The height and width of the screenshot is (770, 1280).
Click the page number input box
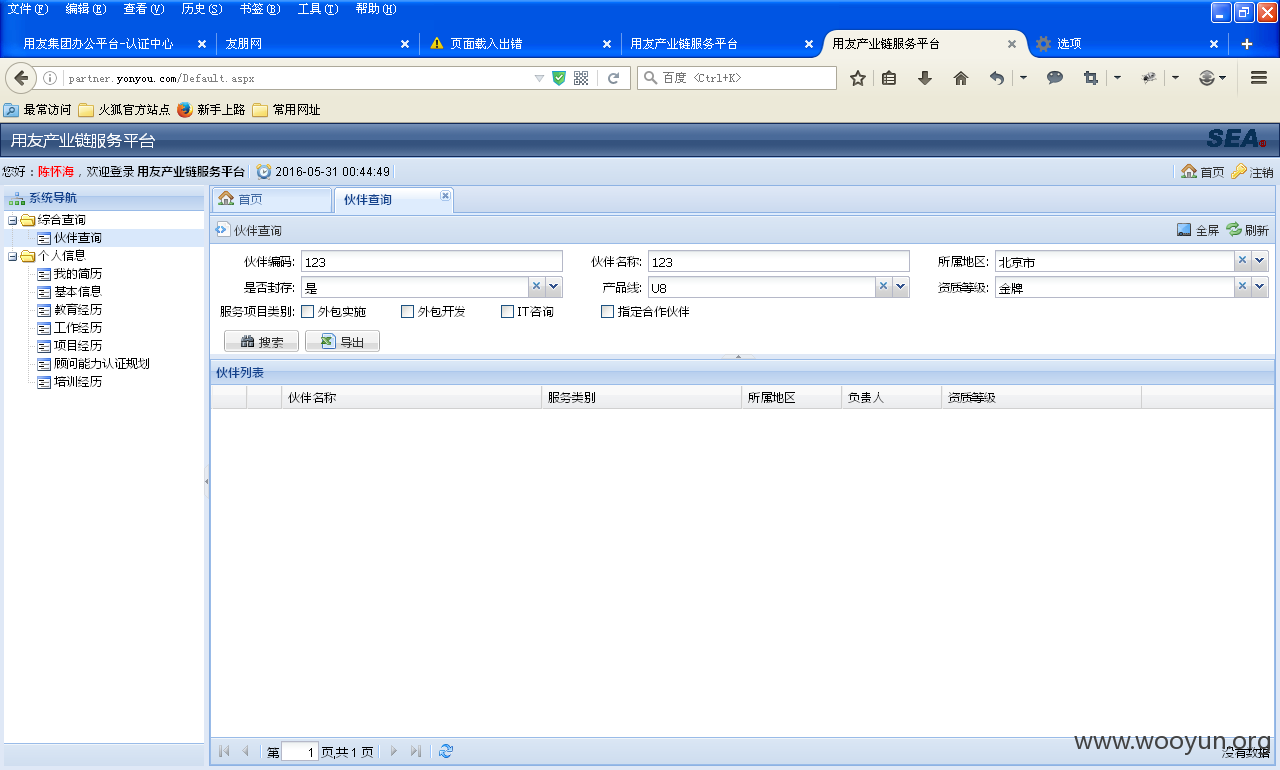[x=300, y=752]
